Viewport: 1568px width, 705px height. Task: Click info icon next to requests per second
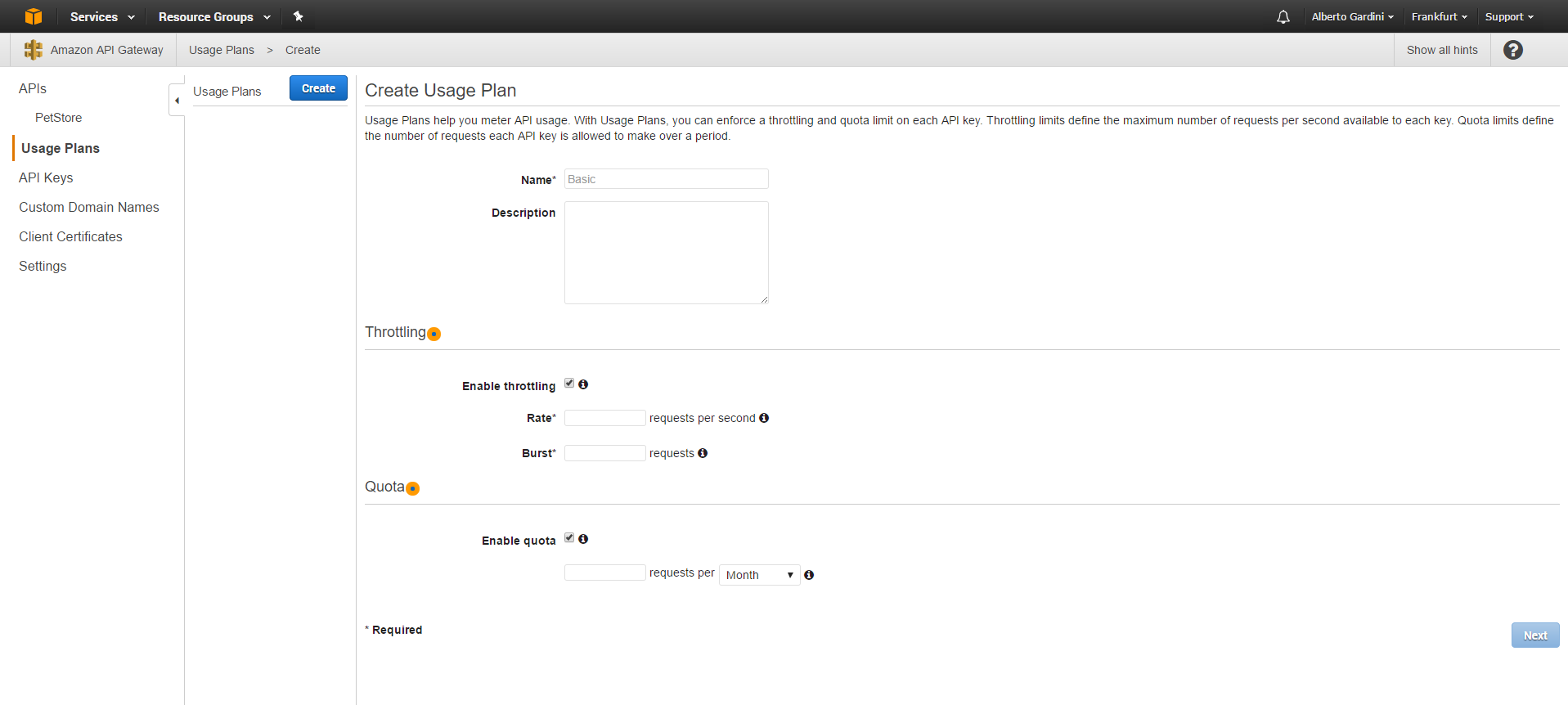tap(764, 418)
